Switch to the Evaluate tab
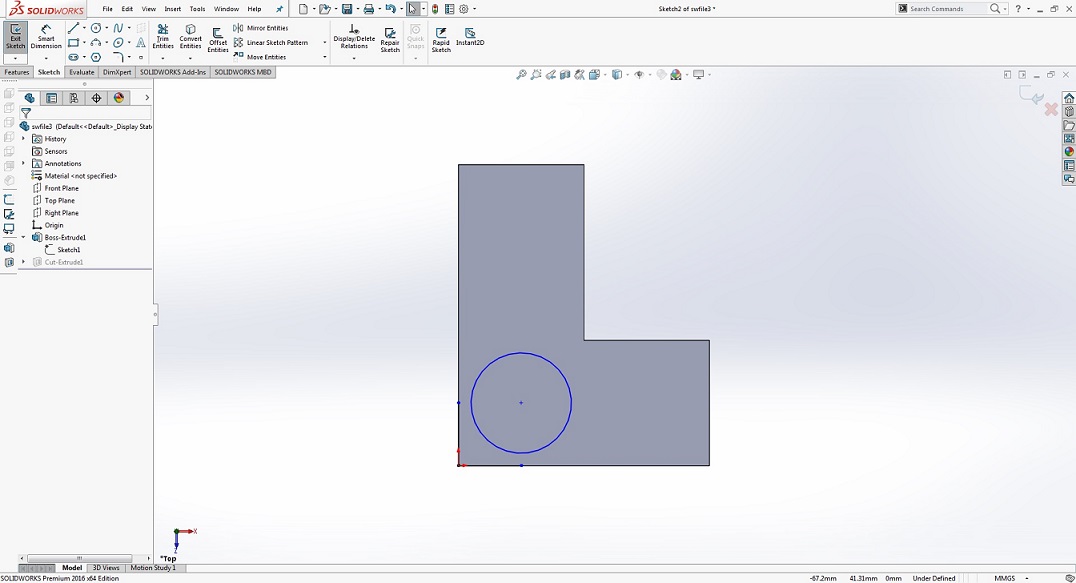 point(81,72)
